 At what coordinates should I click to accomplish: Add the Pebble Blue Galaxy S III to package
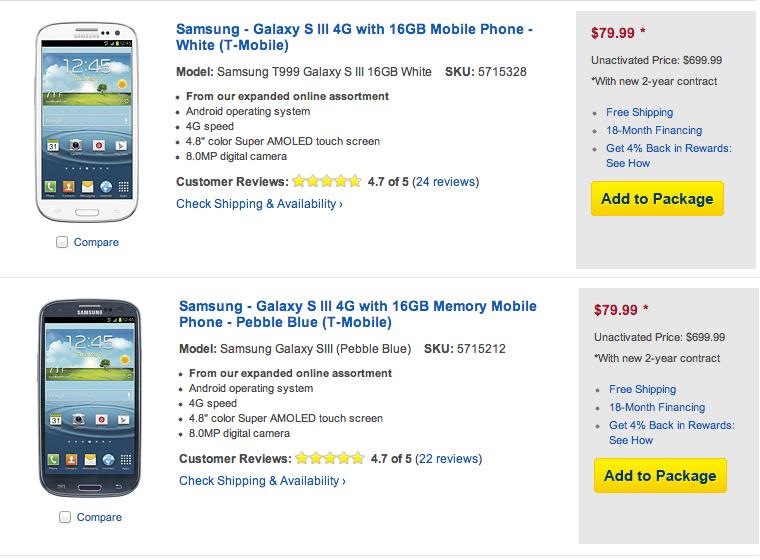tap(660, 475)
